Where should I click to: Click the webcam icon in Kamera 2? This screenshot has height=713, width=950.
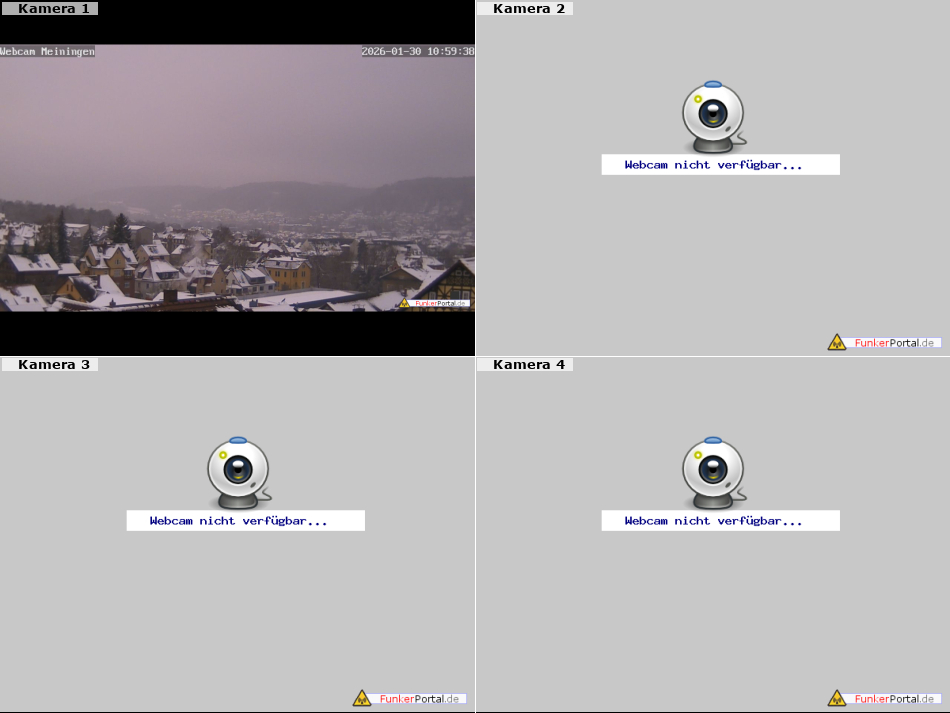coord(712,116)
